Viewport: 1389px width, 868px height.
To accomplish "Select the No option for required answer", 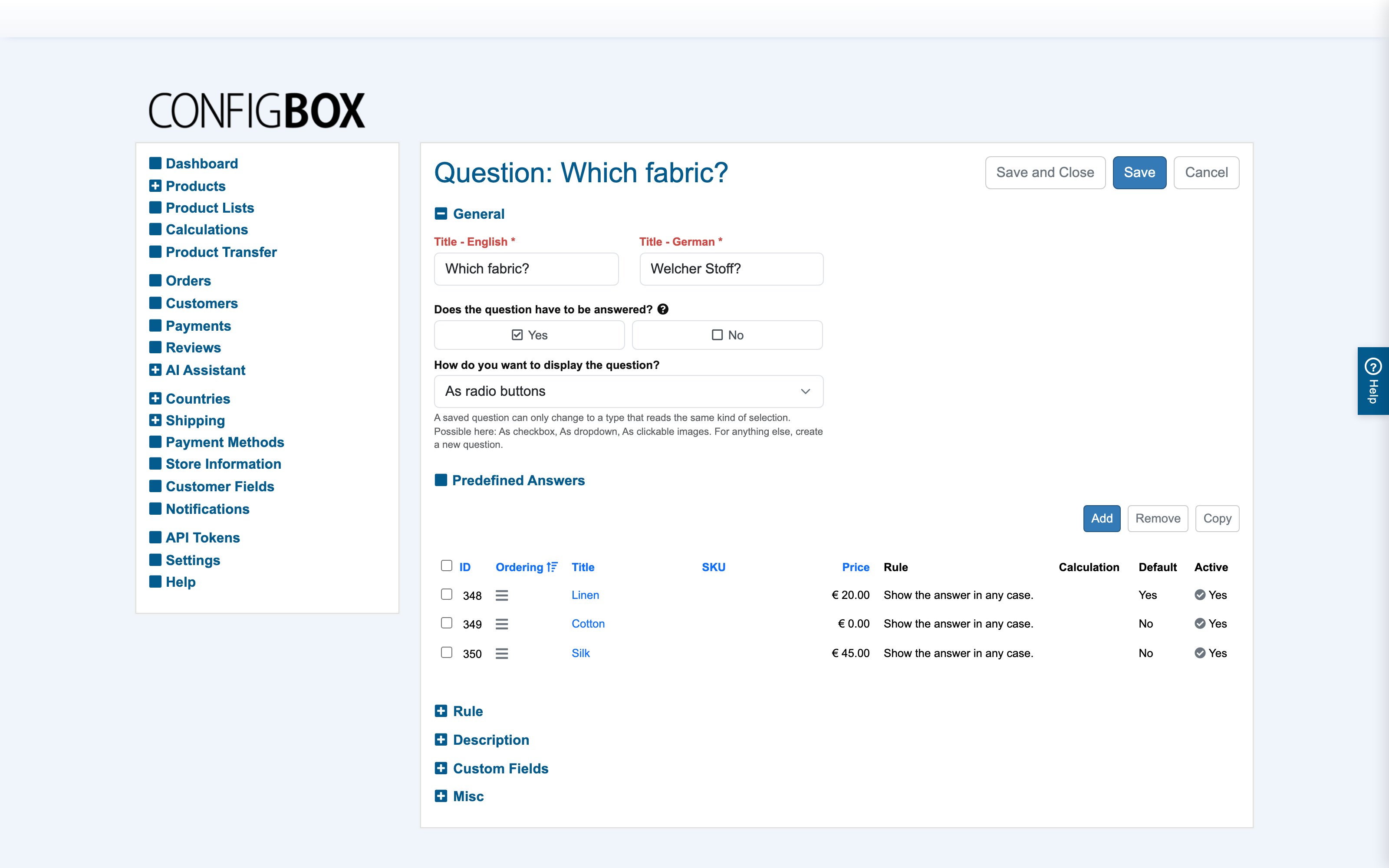I will pos(727,335).
